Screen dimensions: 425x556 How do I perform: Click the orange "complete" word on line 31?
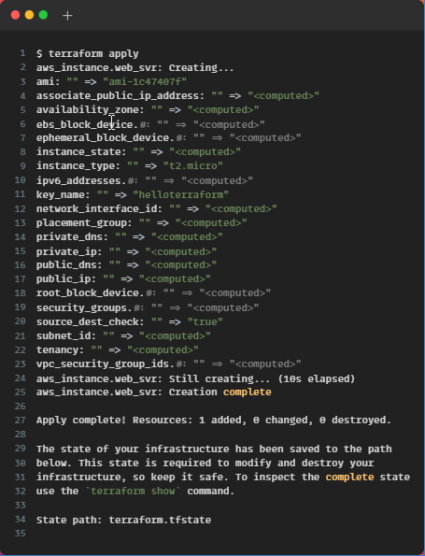tap(349, 477)
